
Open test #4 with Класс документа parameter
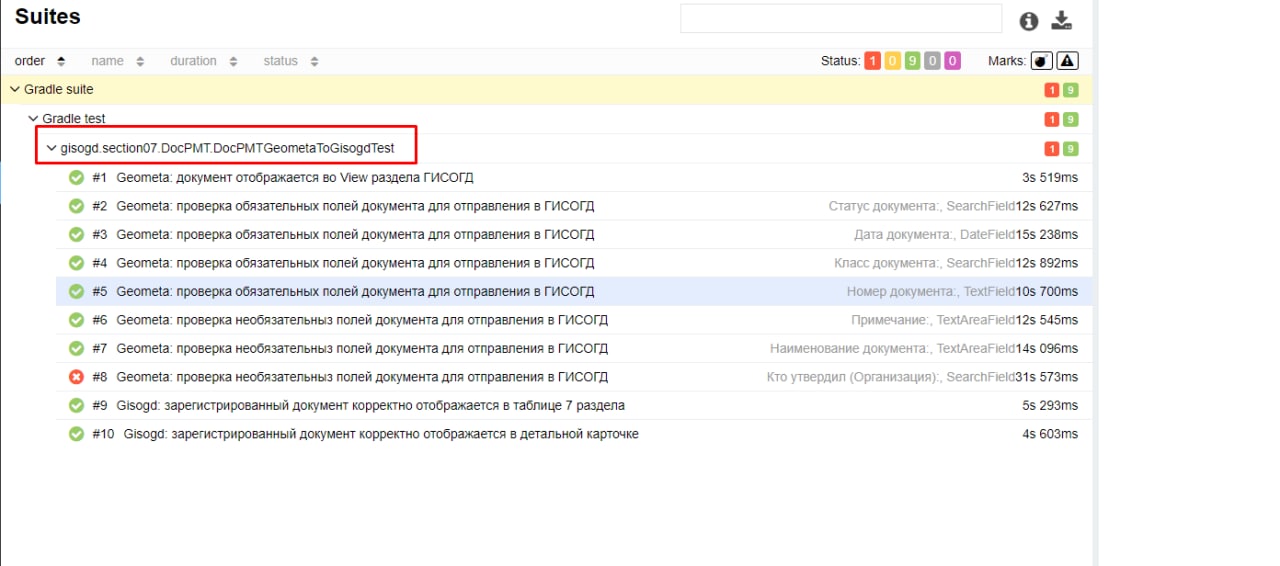tap(574, 263)
